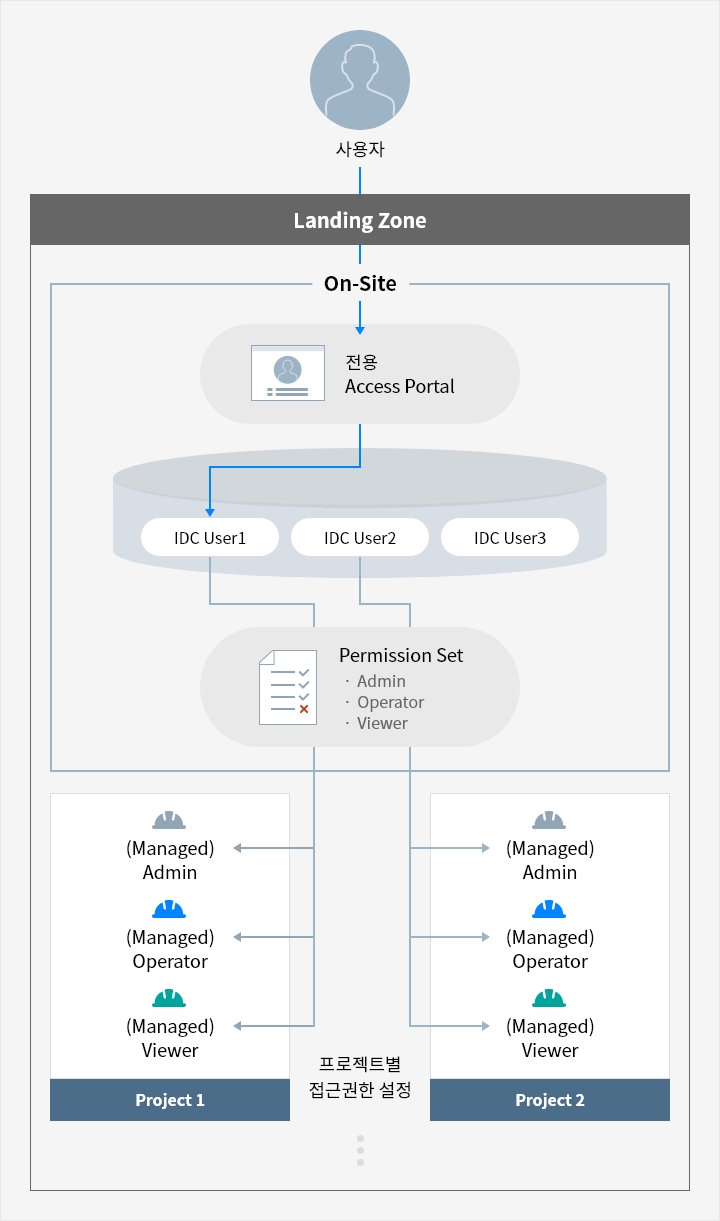Click Project 1 Viewer teal helmet icon

(170, 998)
